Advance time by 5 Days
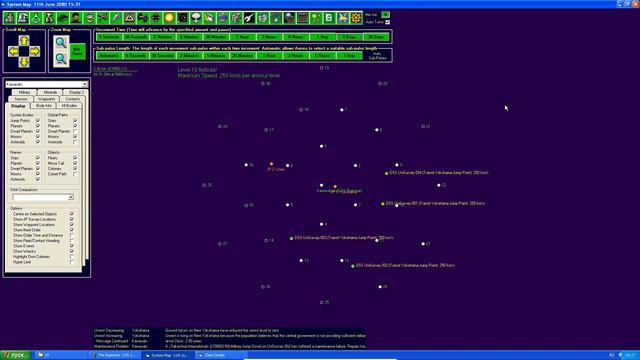 pyautogui.click(x=349, y=37)
